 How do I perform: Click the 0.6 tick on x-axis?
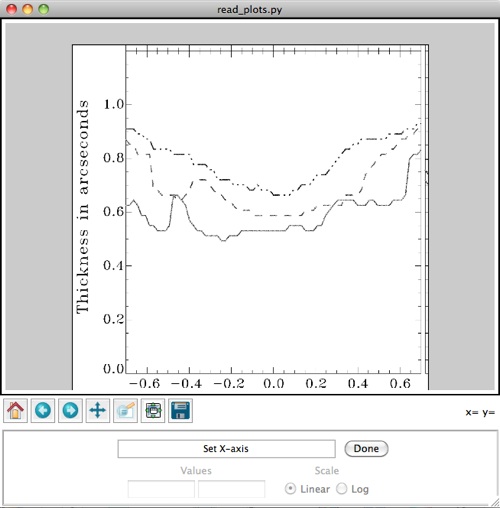[x=400, y=384]
